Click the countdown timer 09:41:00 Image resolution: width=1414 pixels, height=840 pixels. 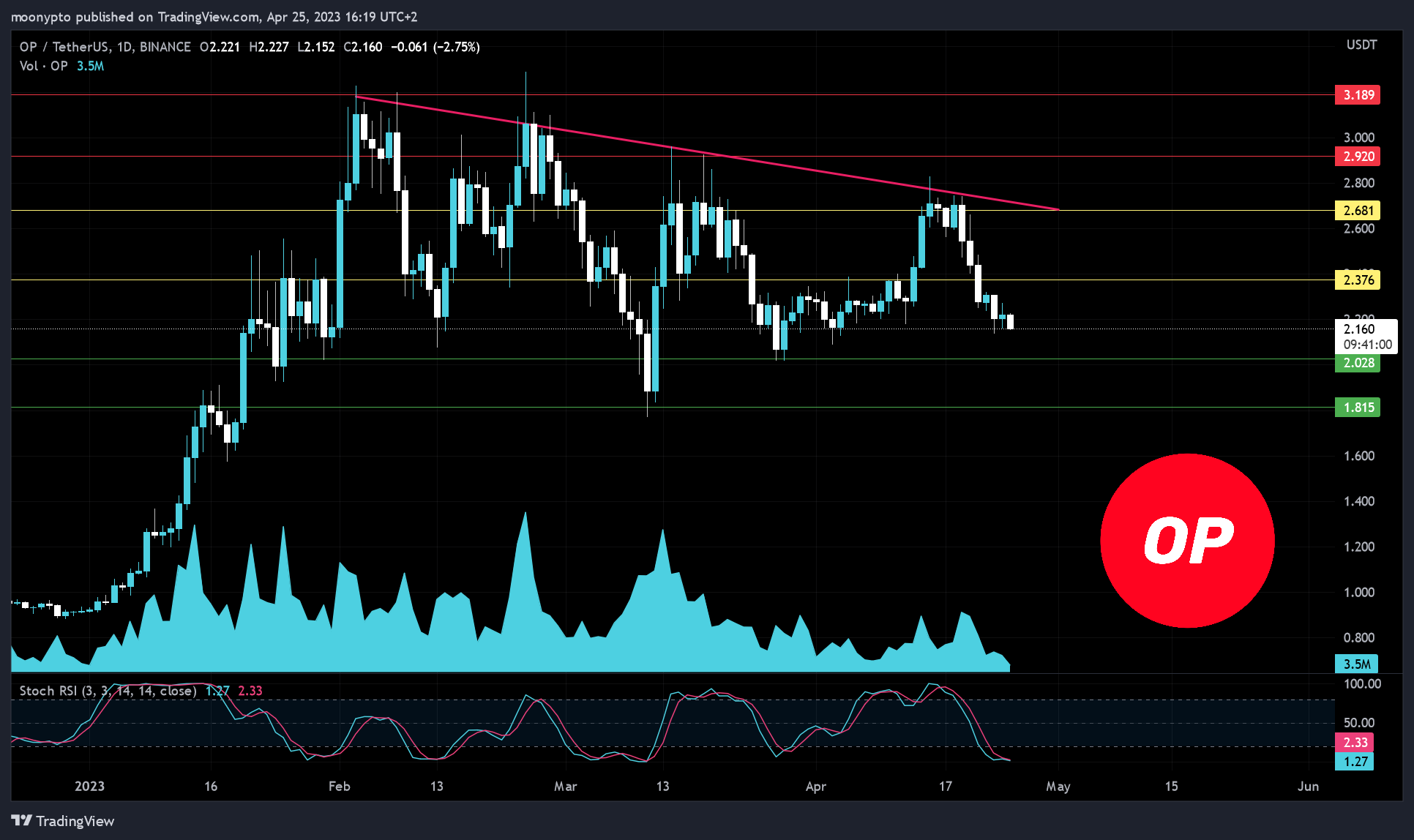coord(1368,345)
